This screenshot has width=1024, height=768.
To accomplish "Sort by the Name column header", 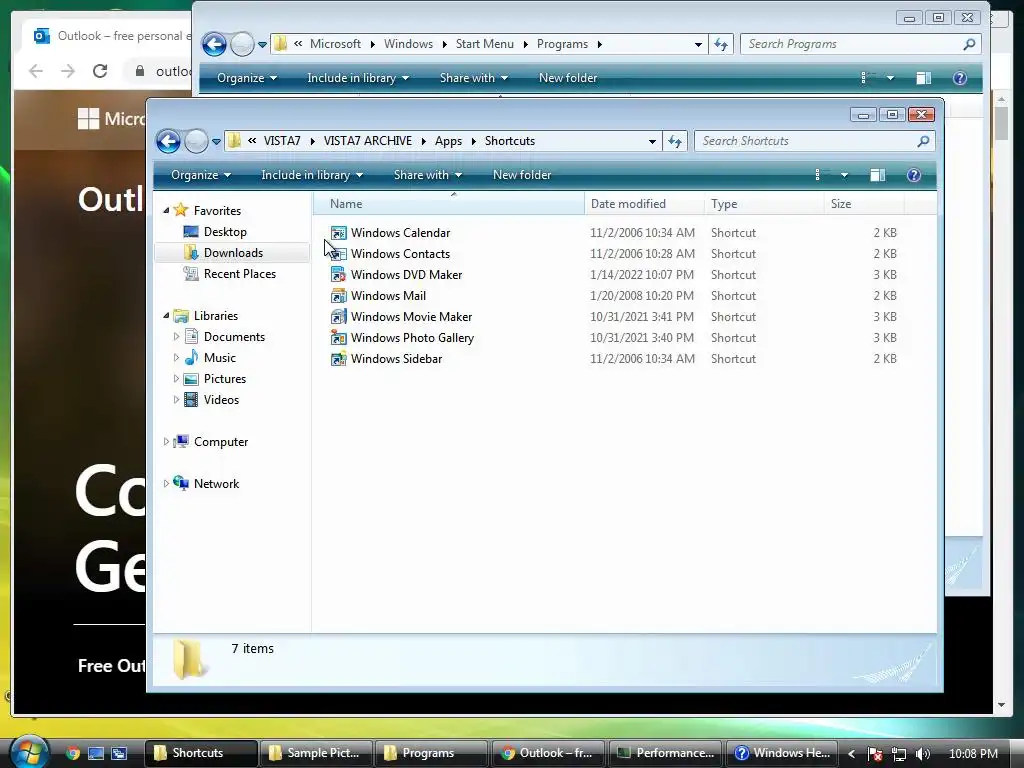I will click(x=449, y=204).
